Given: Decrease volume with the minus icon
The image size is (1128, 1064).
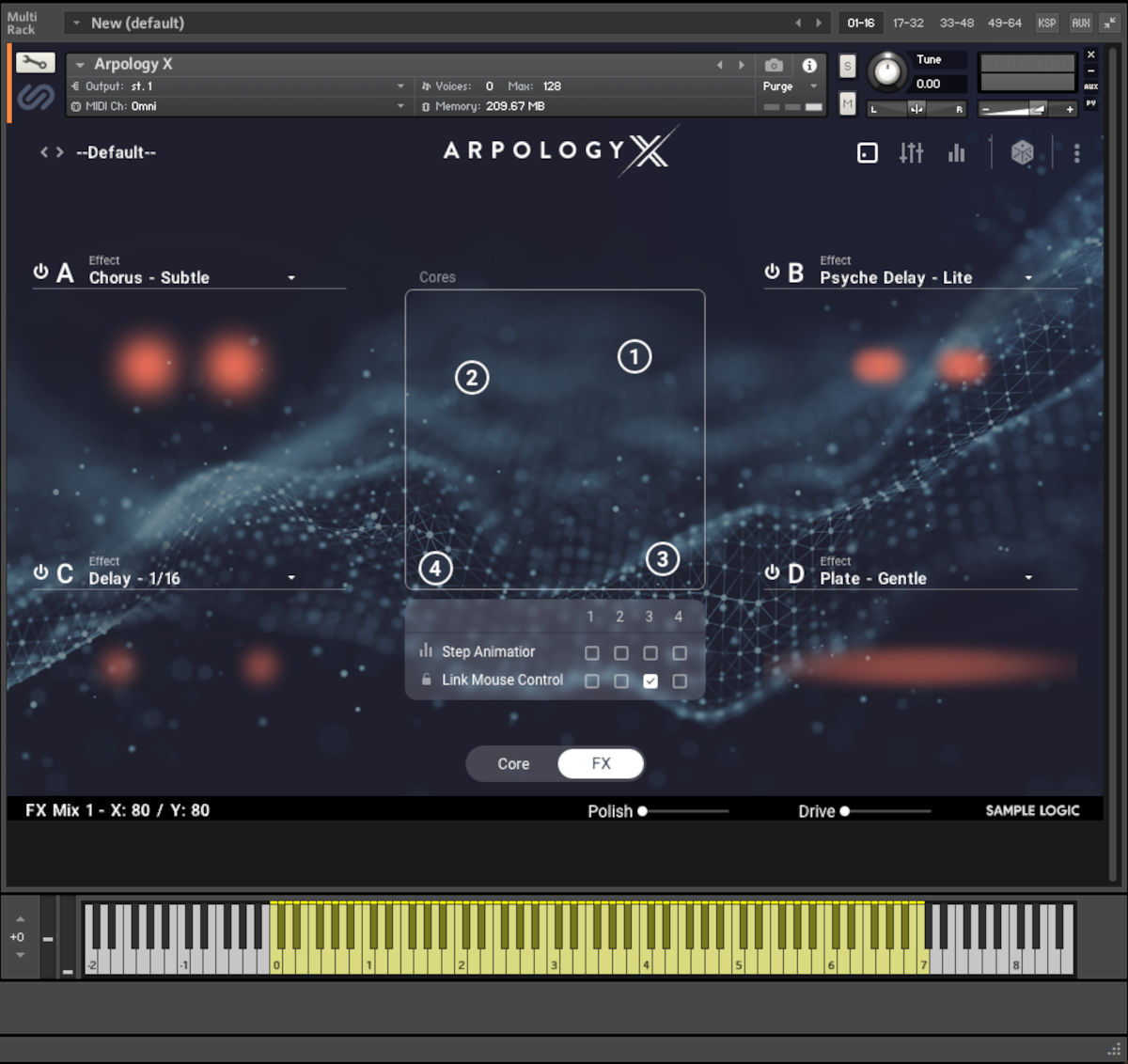Looking at the screenshot, I should 986,109.
